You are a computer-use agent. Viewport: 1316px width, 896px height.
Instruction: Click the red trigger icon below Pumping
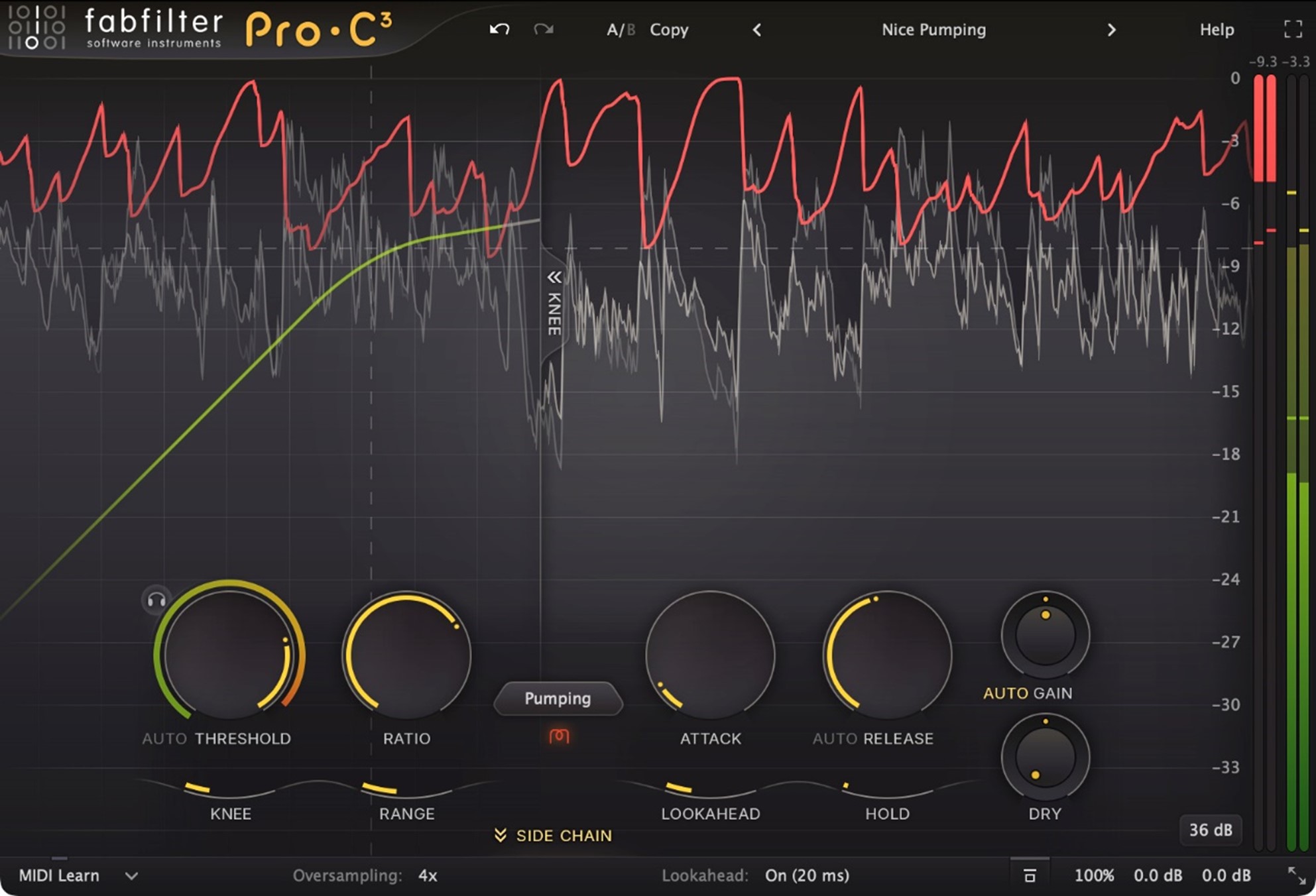(558, 736)
